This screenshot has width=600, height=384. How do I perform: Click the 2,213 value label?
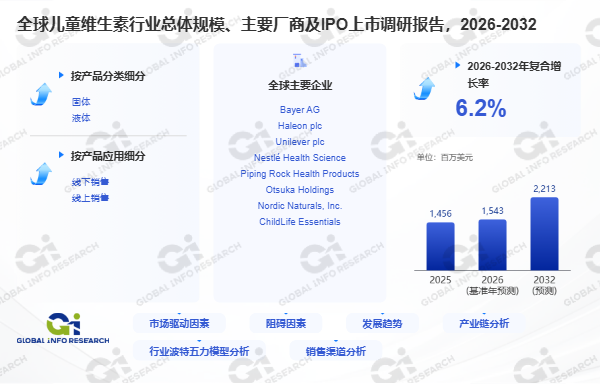[544, 189]
